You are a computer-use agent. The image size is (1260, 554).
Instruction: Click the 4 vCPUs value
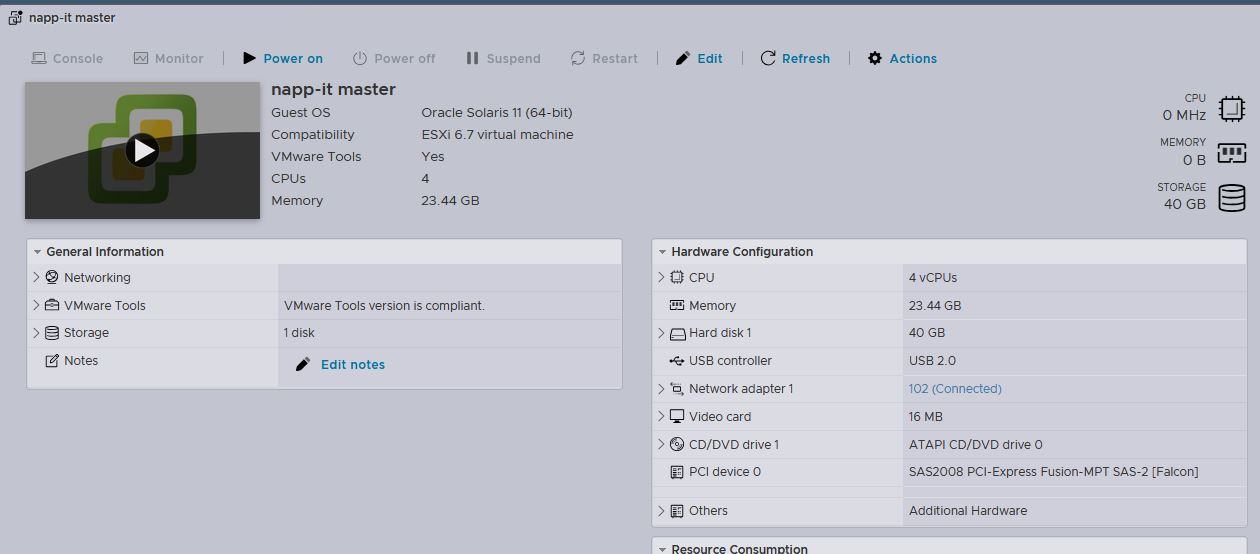point(933,278)
